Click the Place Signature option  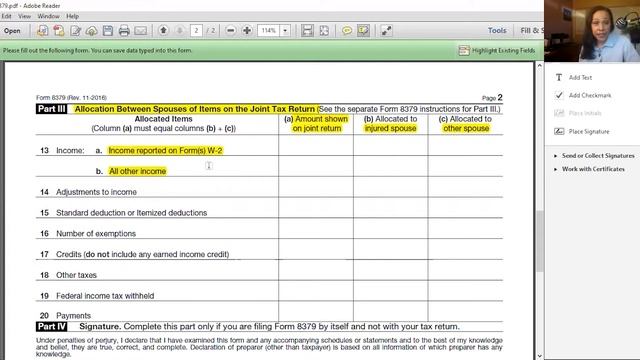582,131
